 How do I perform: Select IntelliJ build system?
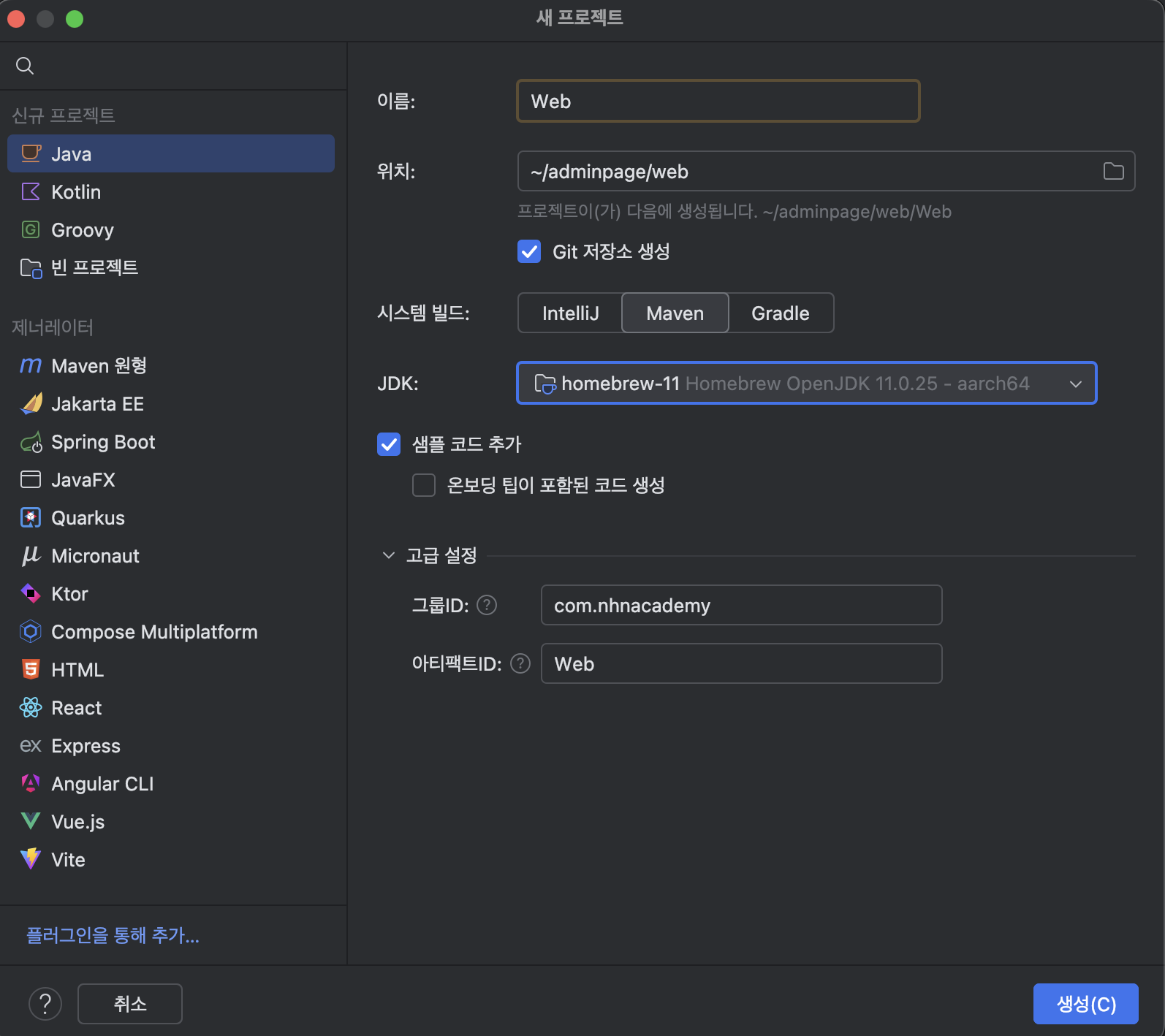pos(570,313)
